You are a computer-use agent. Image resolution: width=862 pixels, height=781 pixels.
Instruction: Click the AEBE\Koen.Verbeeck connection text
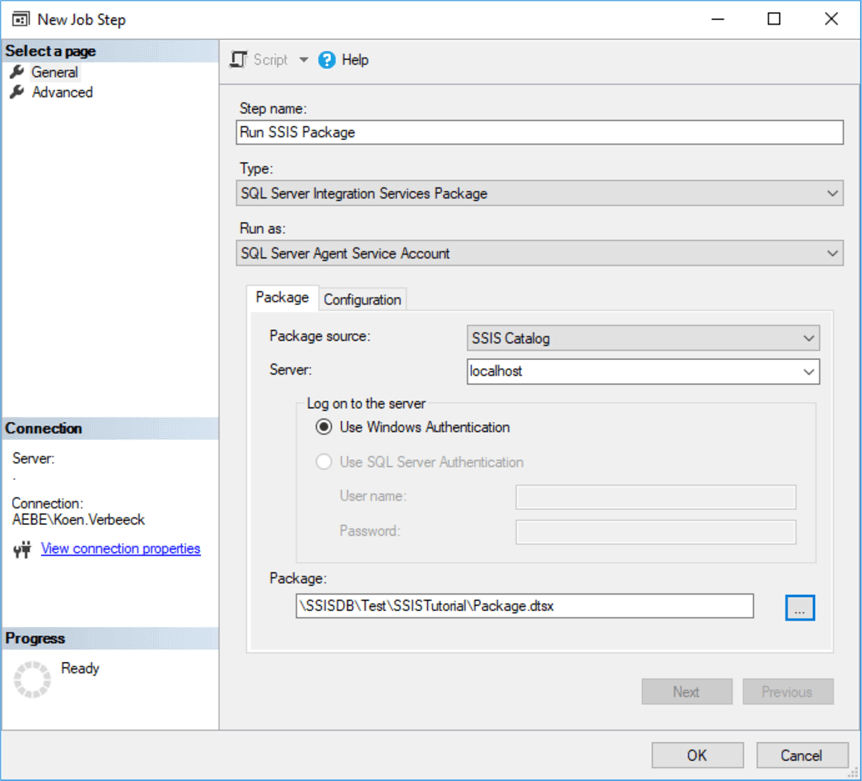pyautogui.click(x=79, y=520)
